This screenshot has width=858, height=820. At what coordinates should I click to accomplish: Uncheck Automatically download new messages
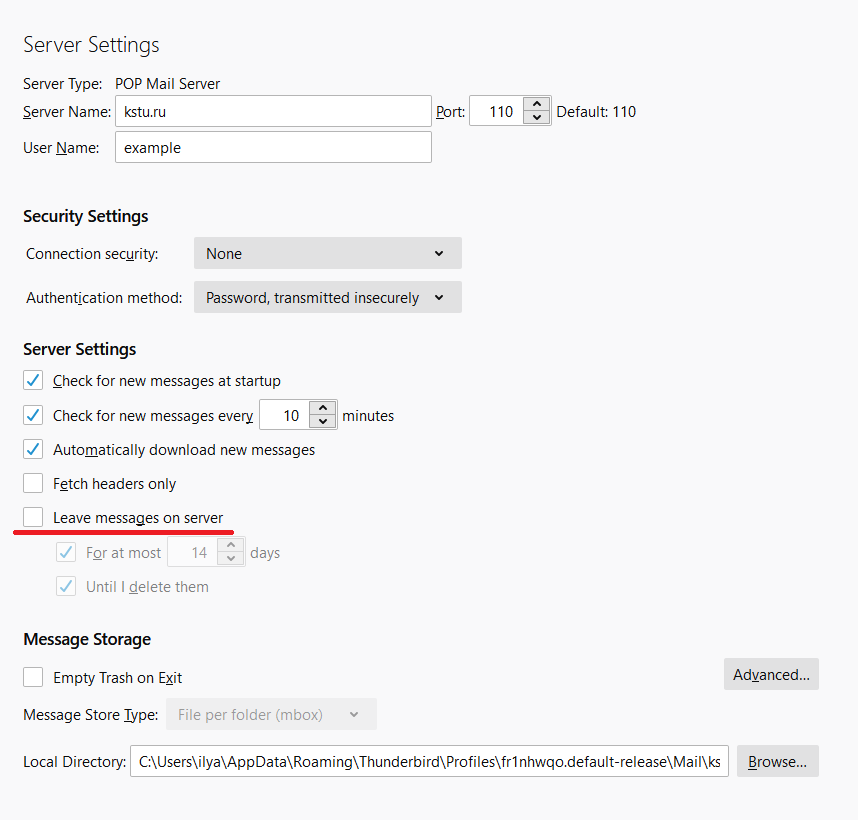(34, 450)
